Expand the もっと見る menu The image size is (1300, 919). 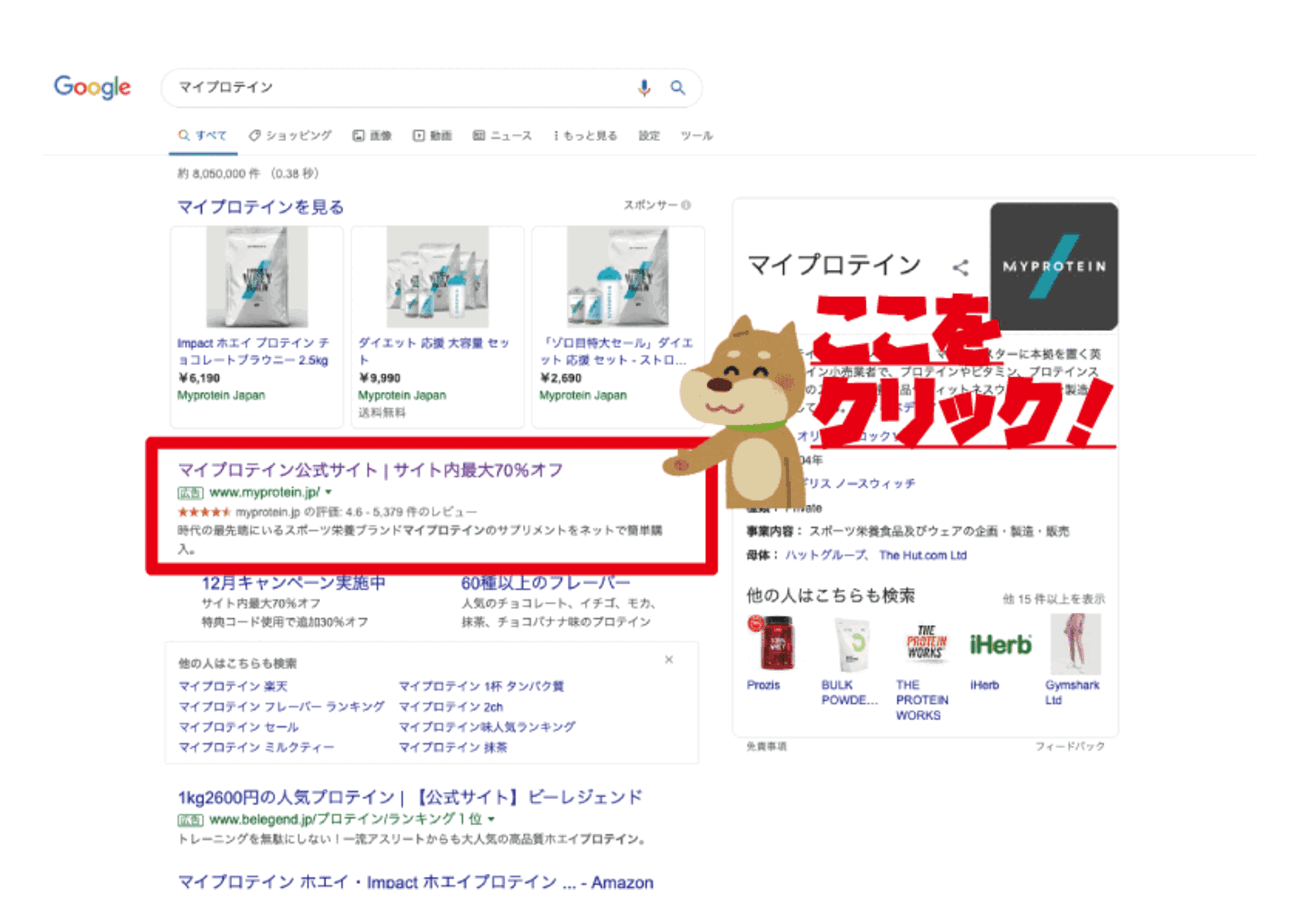point(585,136)
